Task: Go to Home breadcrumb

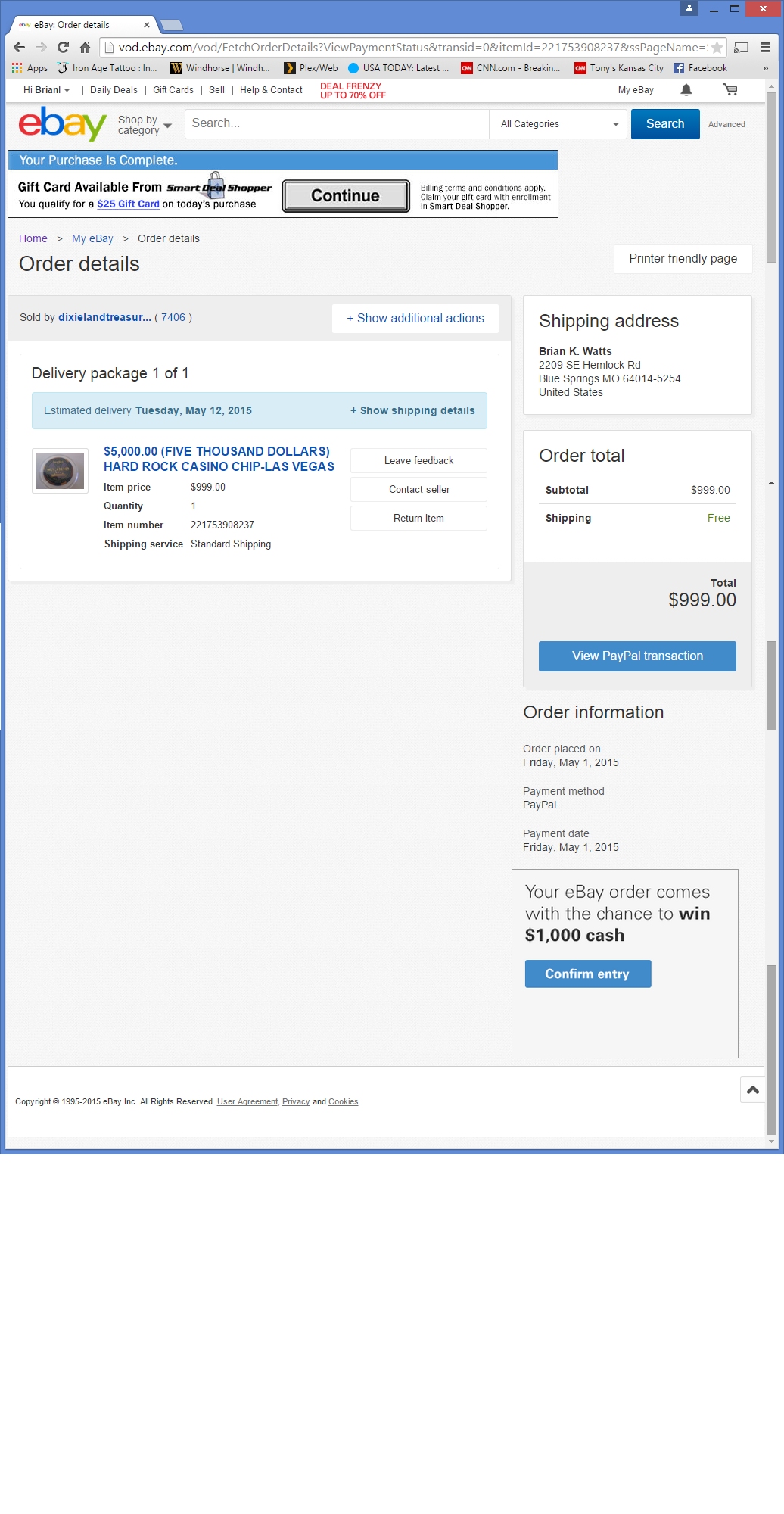Action: [33, 238]
